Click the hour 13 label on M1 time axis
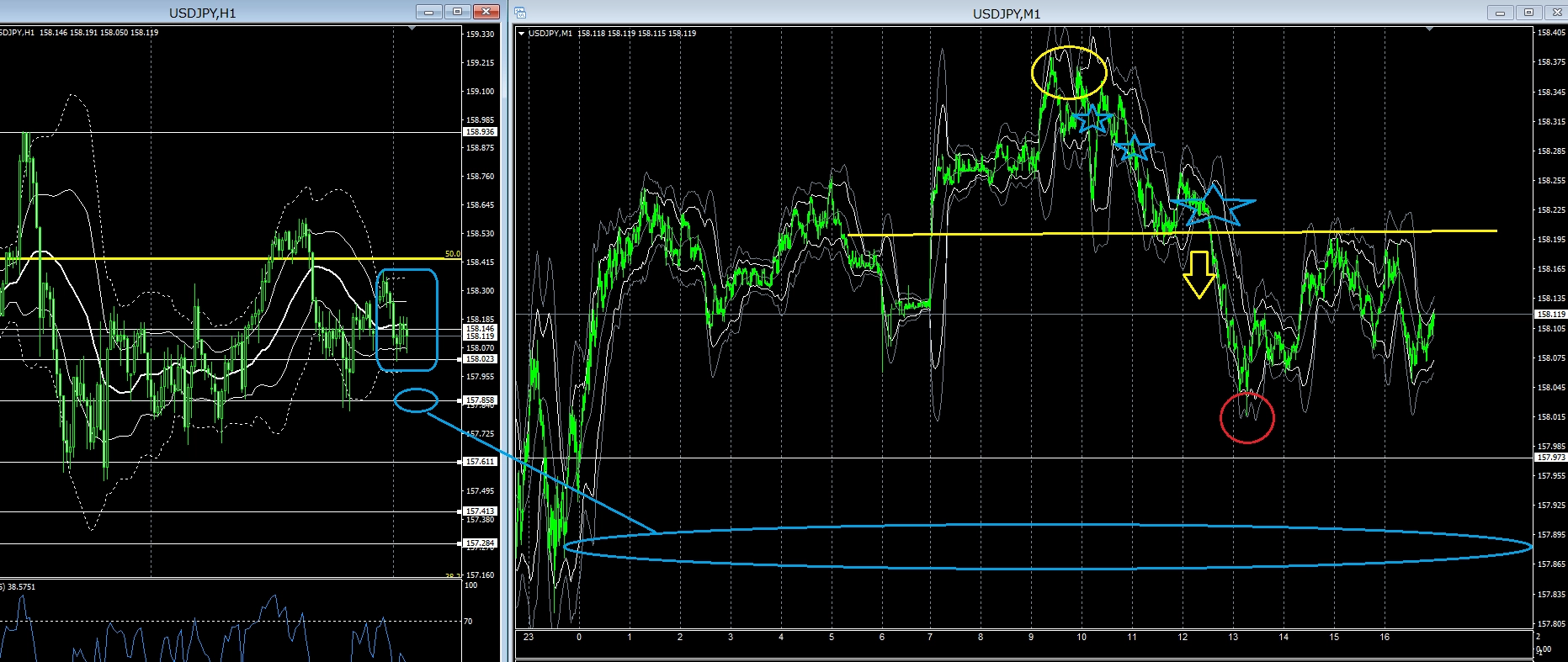 click(x=1233, y=637)
